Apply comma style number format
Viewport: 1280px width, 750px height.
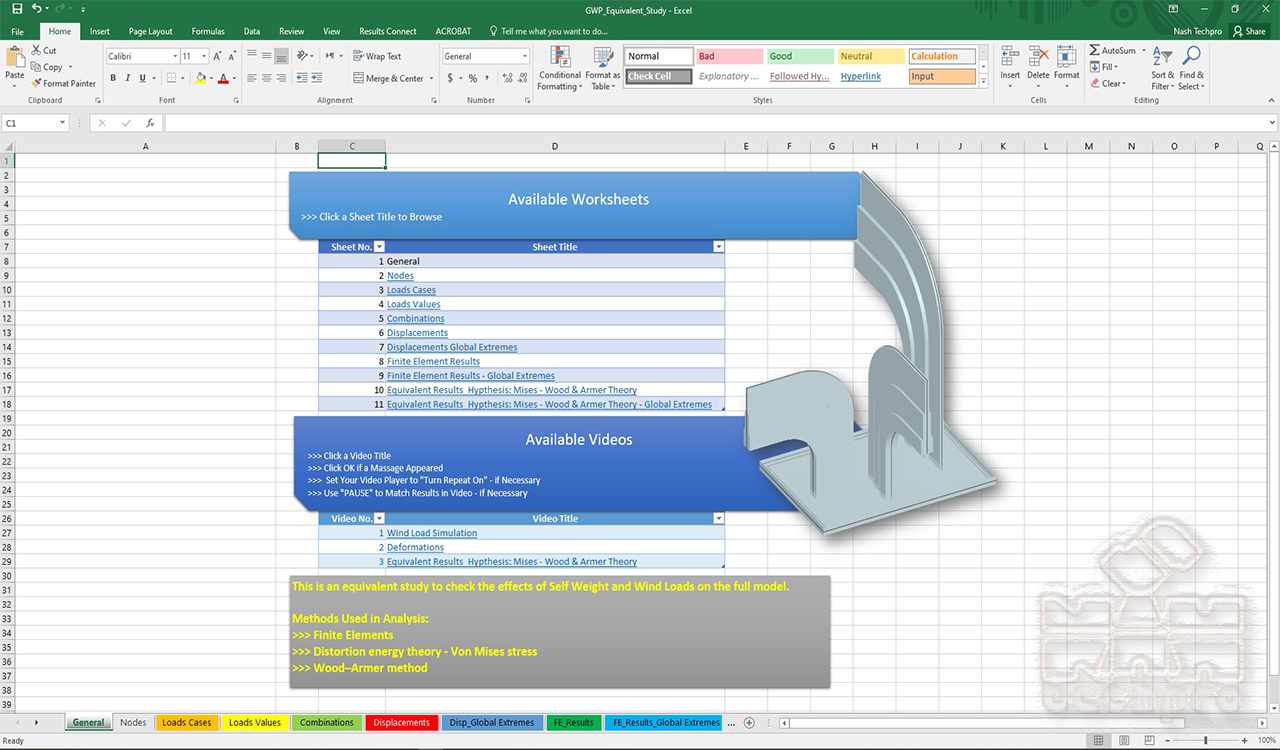(x=488, y=78)
